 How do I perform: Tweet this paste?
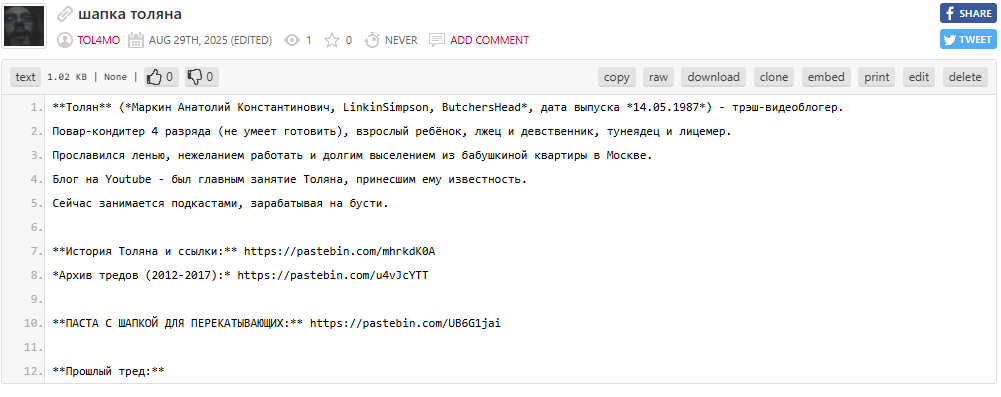[968, 39]
